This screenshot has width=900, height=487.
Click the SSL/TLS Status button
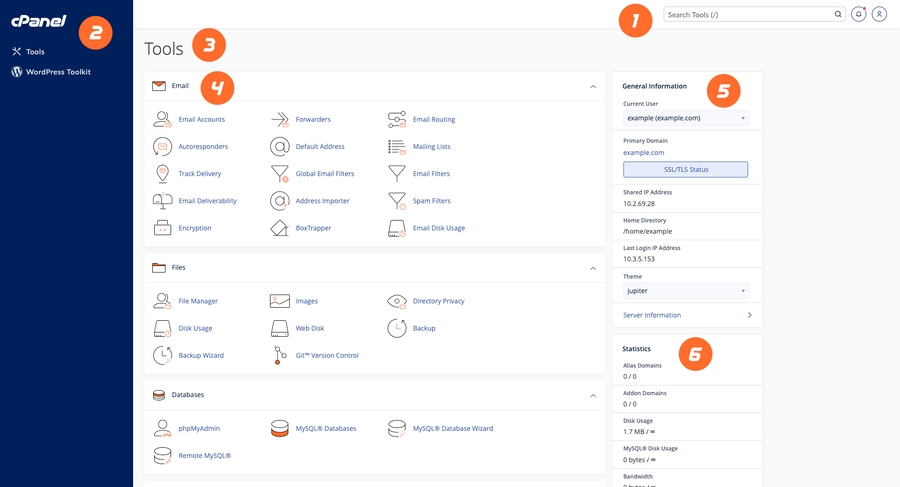pos(685,169)
